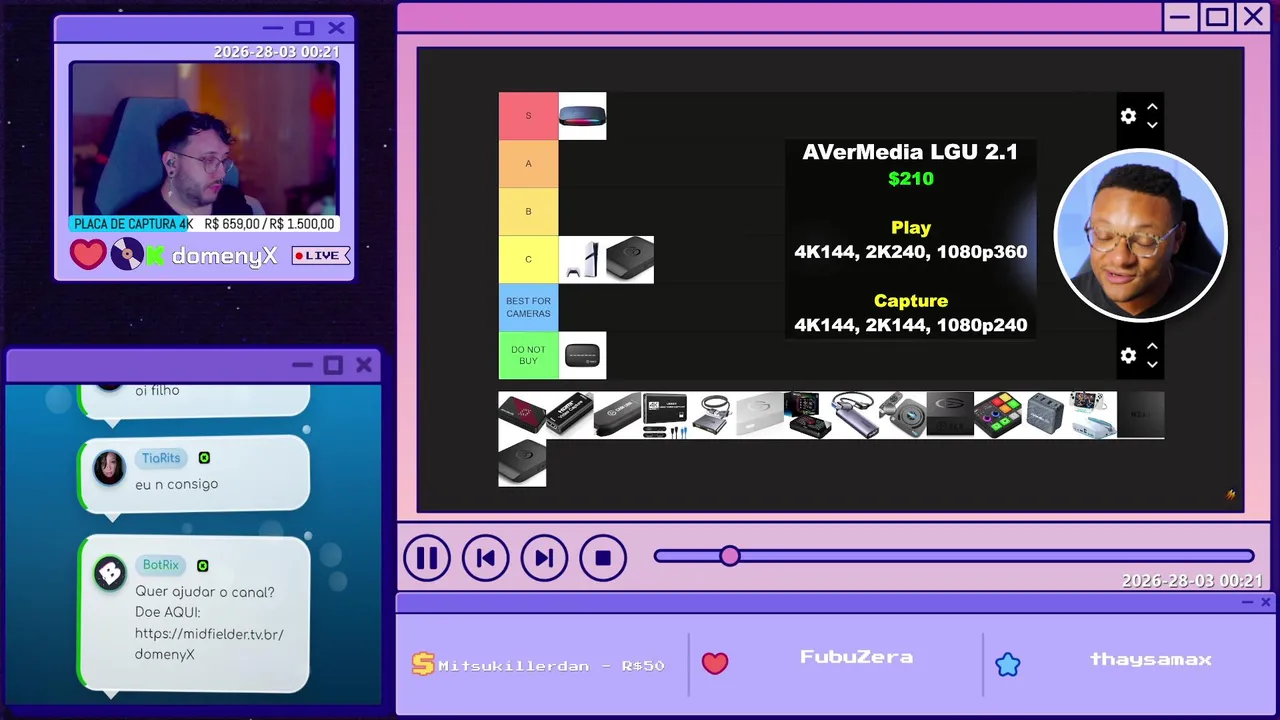Select the orange A tier label
The width and height of the screenshot is (1280, 720).
pos(528,164)
